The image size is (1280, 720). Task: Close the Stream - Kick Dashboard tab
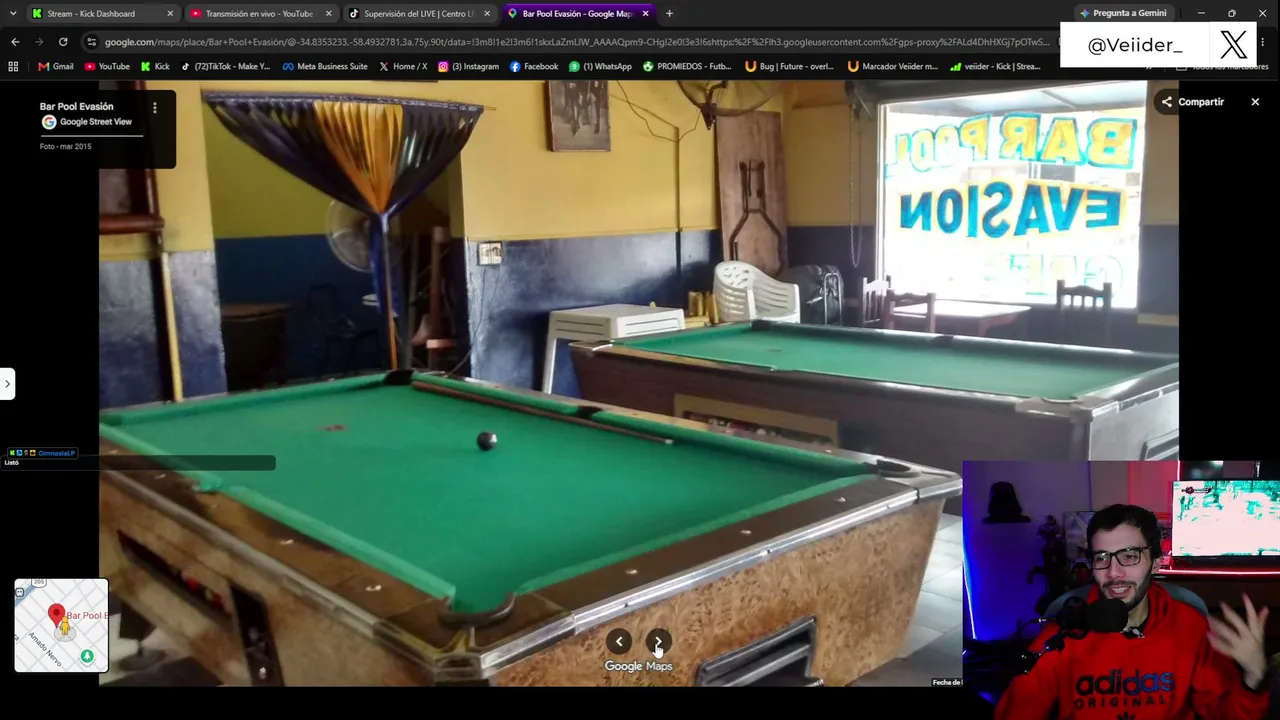tap(170, 14)
